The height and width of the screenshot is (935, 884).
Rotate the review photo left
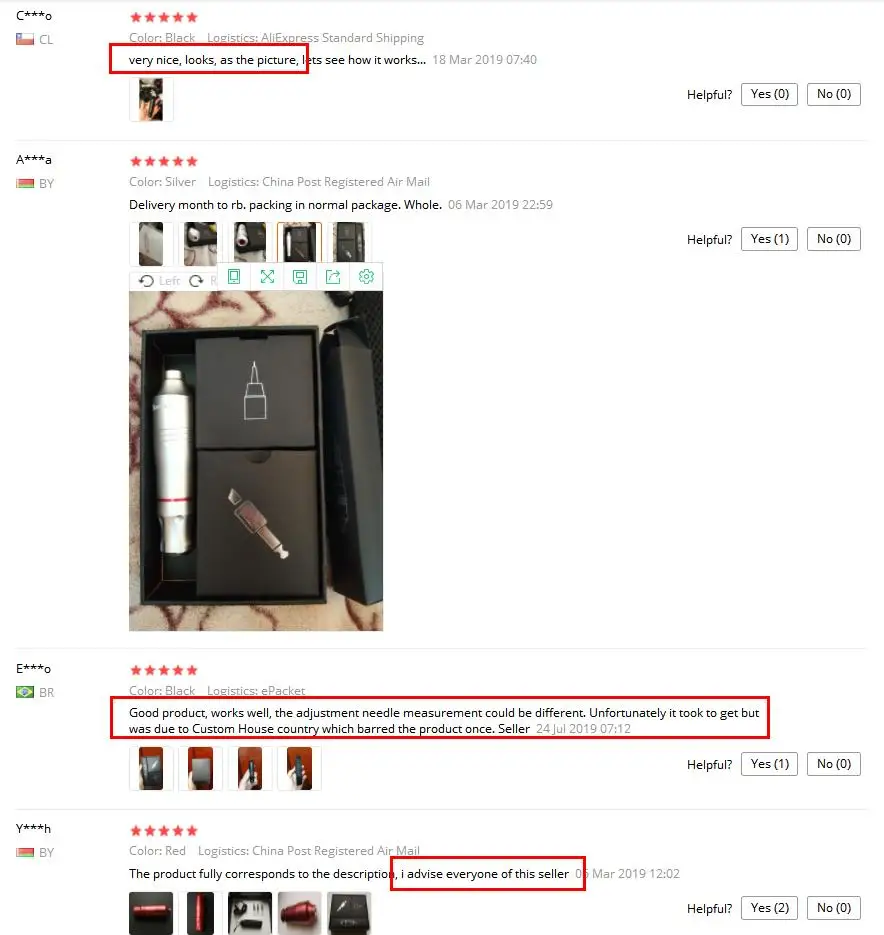point(159,281)
